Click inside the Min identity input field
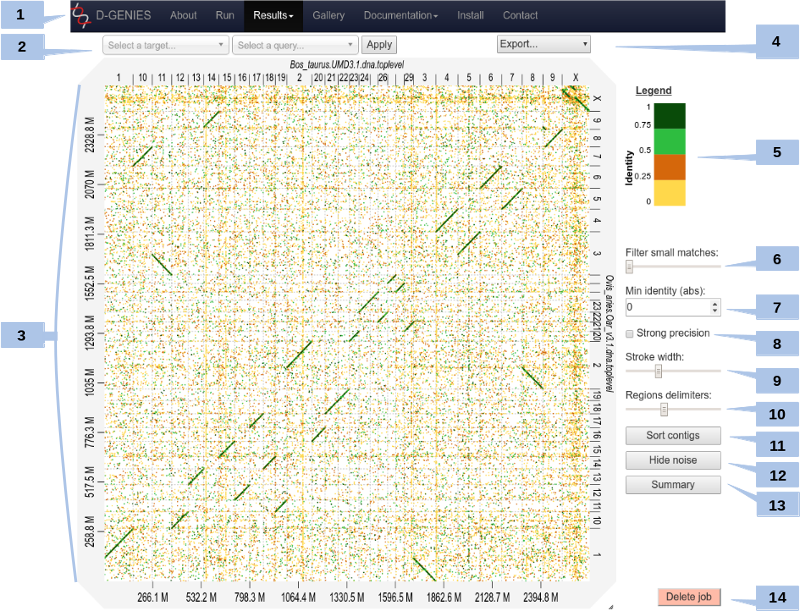 (x=665, y=308)
